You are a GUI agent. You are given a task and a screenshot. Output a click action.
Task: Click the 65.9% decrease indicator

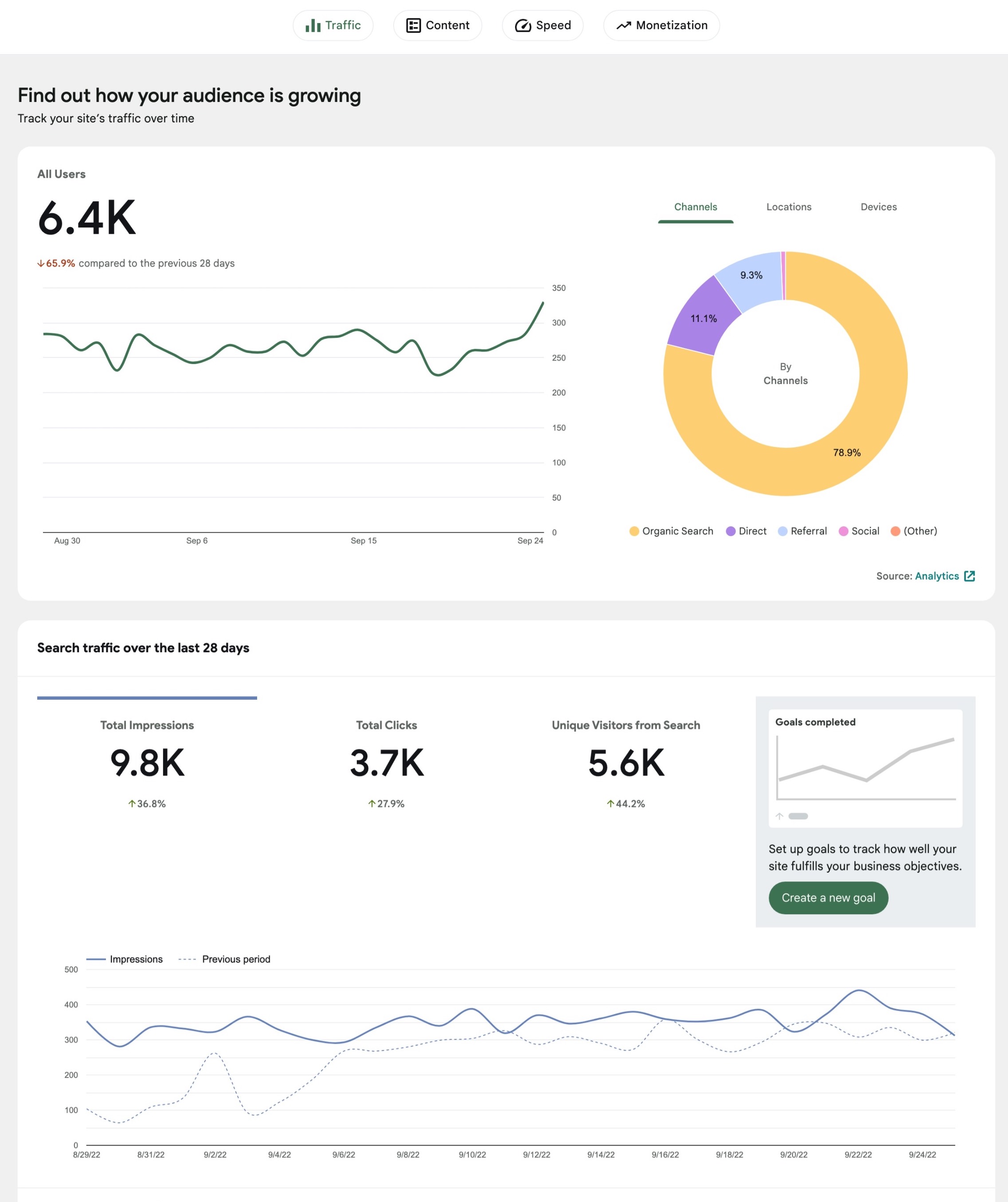coord(56,263)
